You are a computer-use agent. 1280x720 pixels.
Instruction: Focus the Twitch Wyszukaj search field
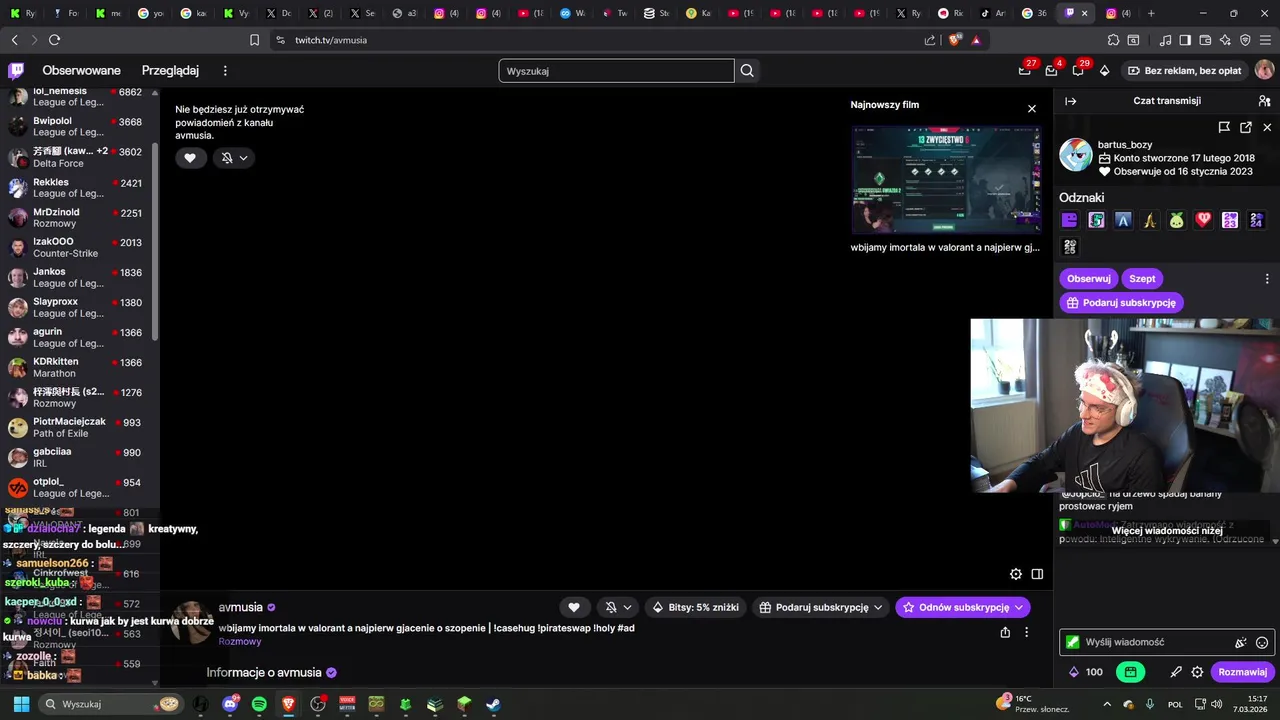(616, 71)
